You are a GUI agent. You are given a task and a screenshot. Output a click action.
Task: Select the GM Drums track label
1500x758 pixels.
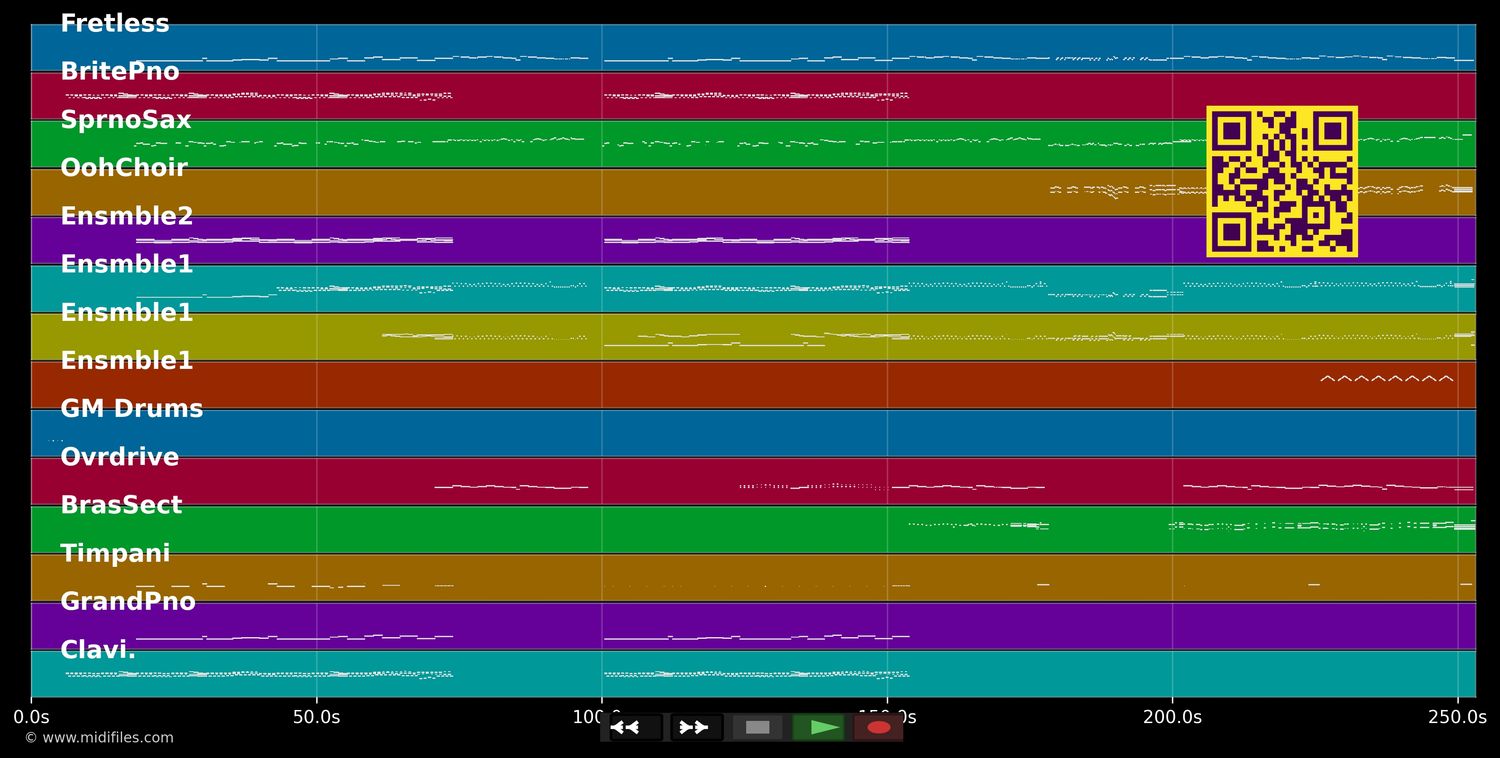[x=132, y=408]
